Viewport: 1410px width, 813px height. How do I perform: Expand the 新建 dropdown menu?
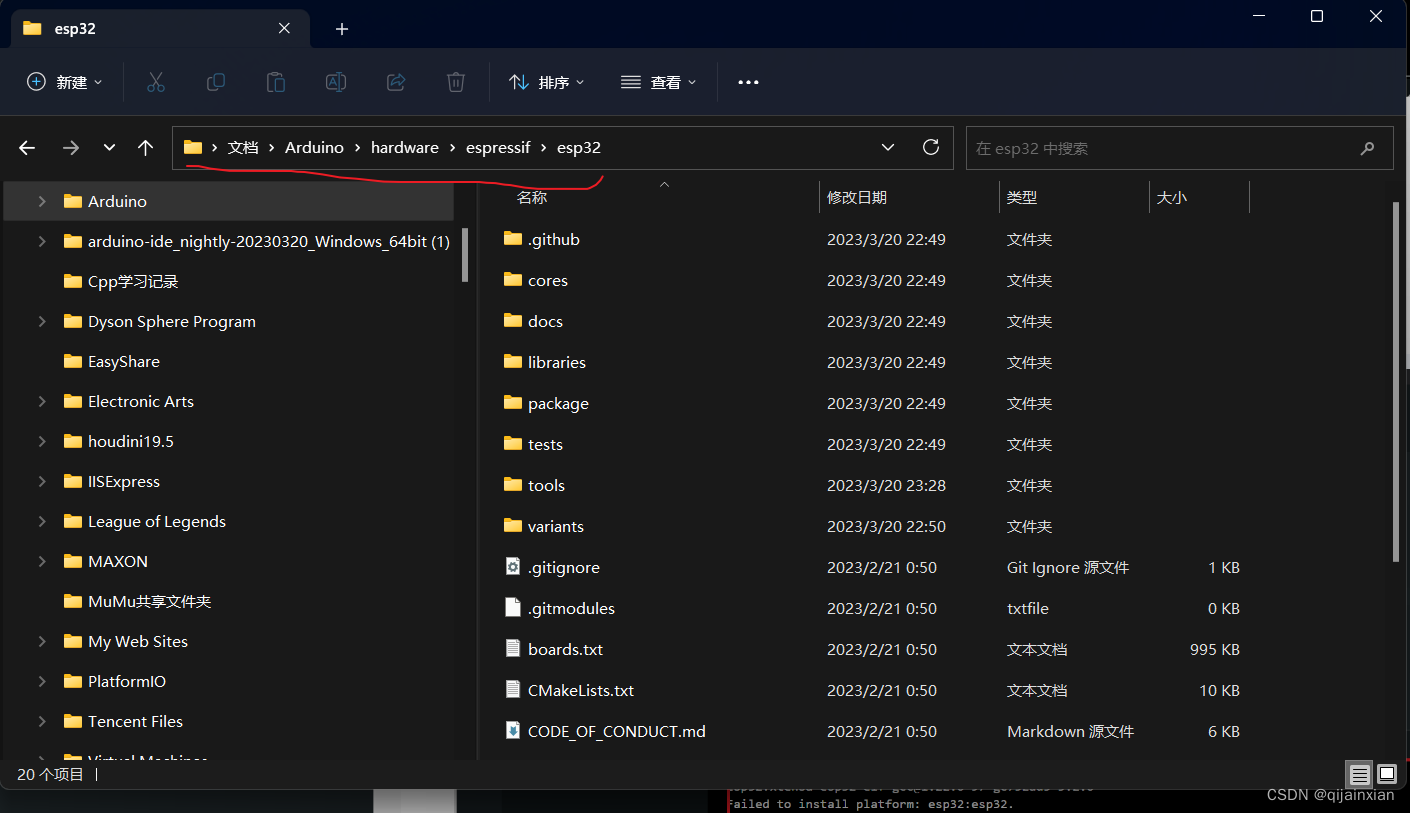point(64,82)
